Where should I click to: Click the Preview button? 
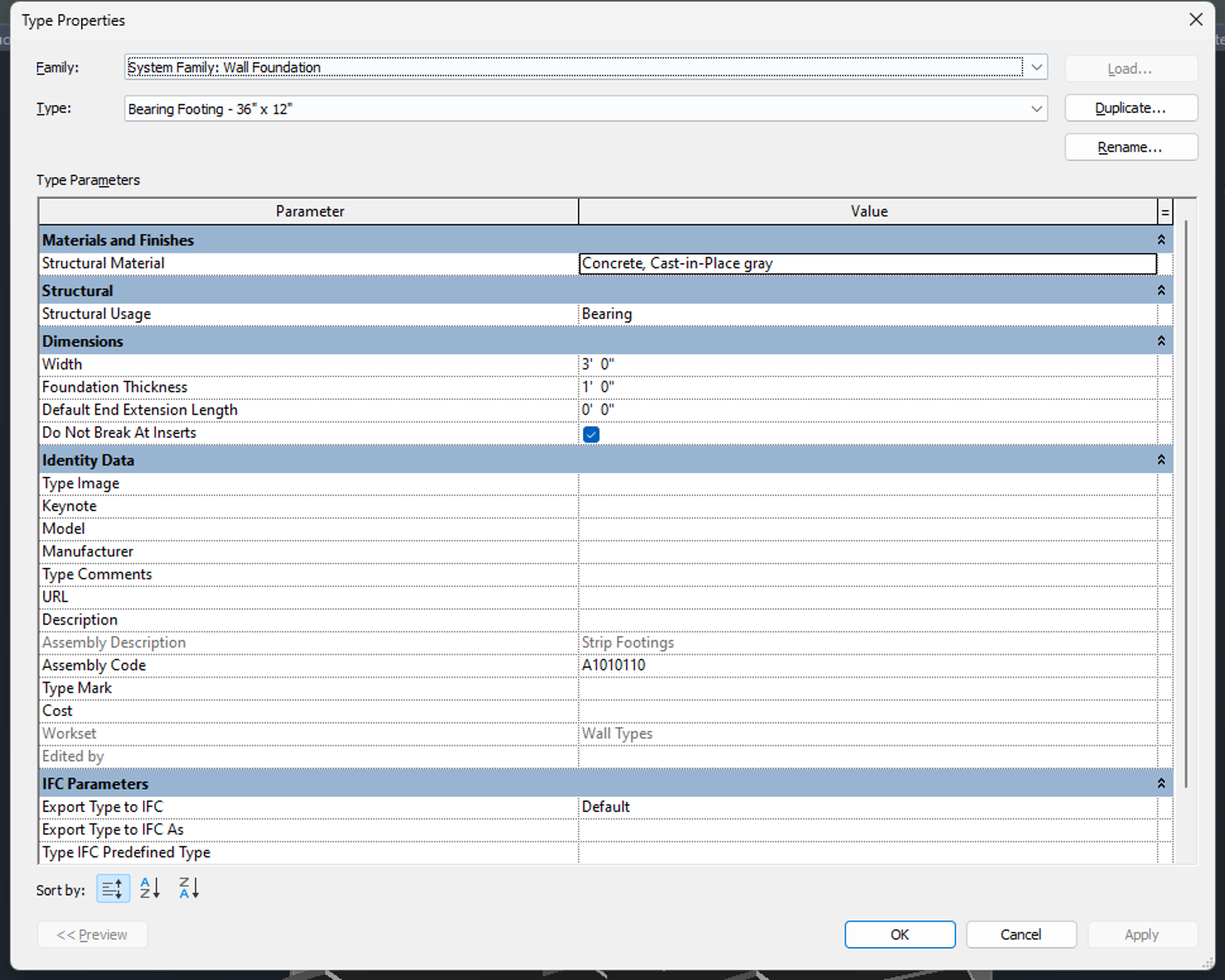click(x=92, y=935)
